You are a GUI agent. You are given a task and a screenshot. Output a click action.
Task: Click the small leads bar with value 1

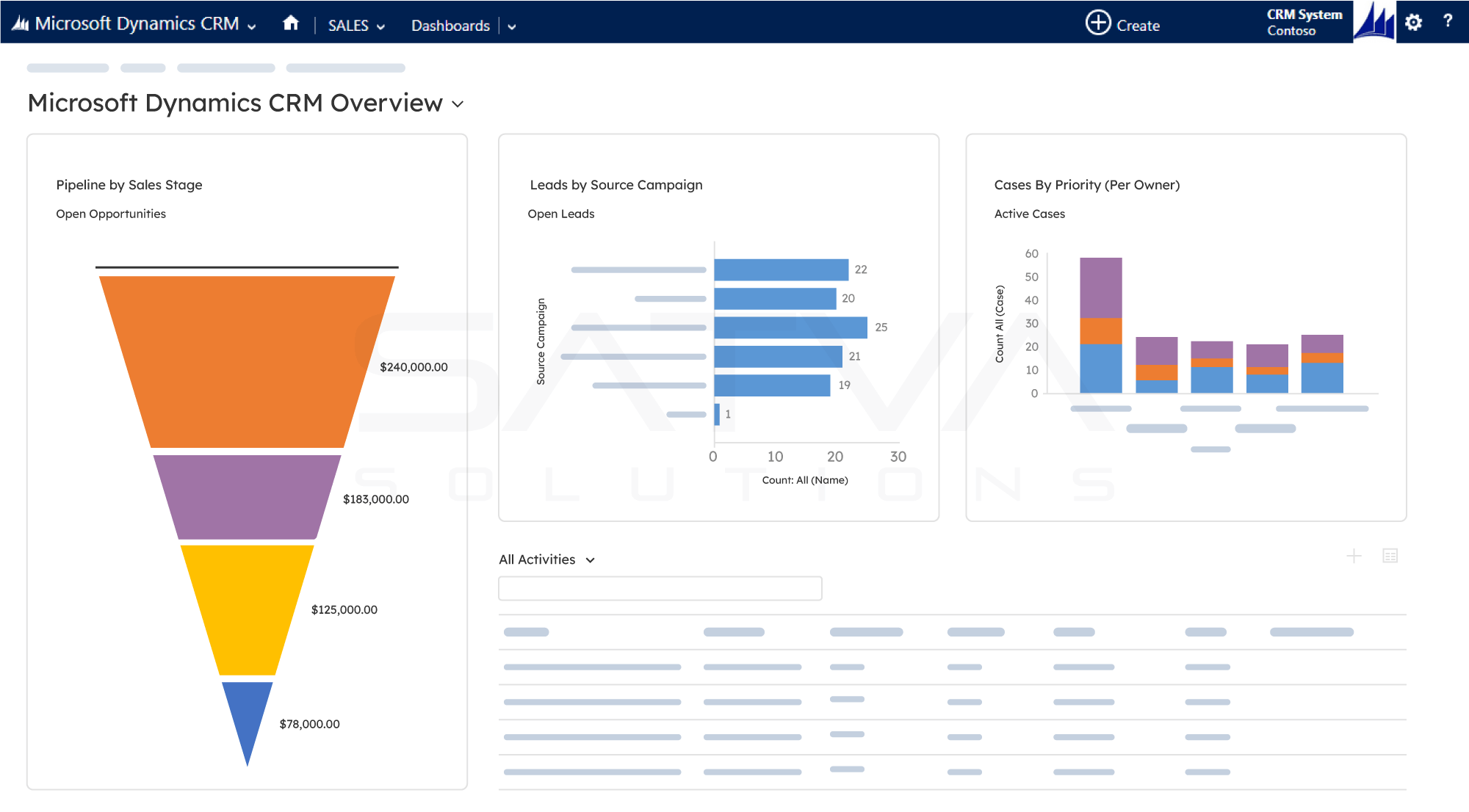pos(717,414)
